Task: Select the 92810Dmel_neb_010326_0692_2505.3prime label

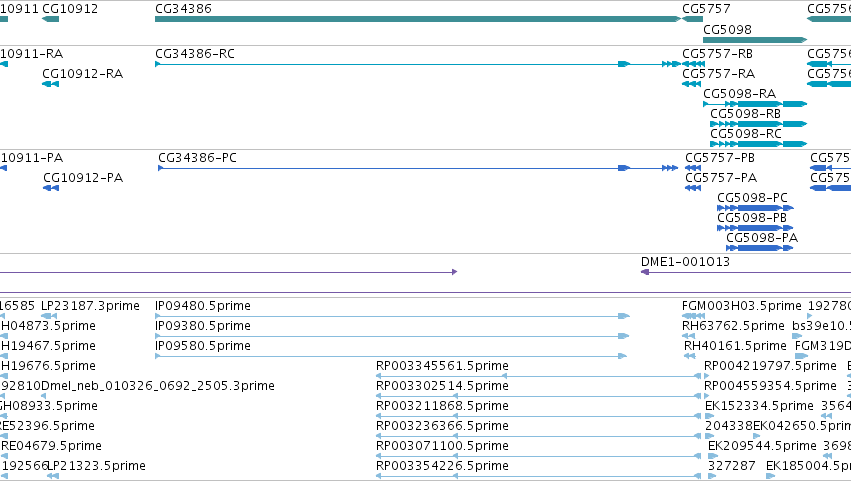Action: pyautogui.click(x=137, y=387)
